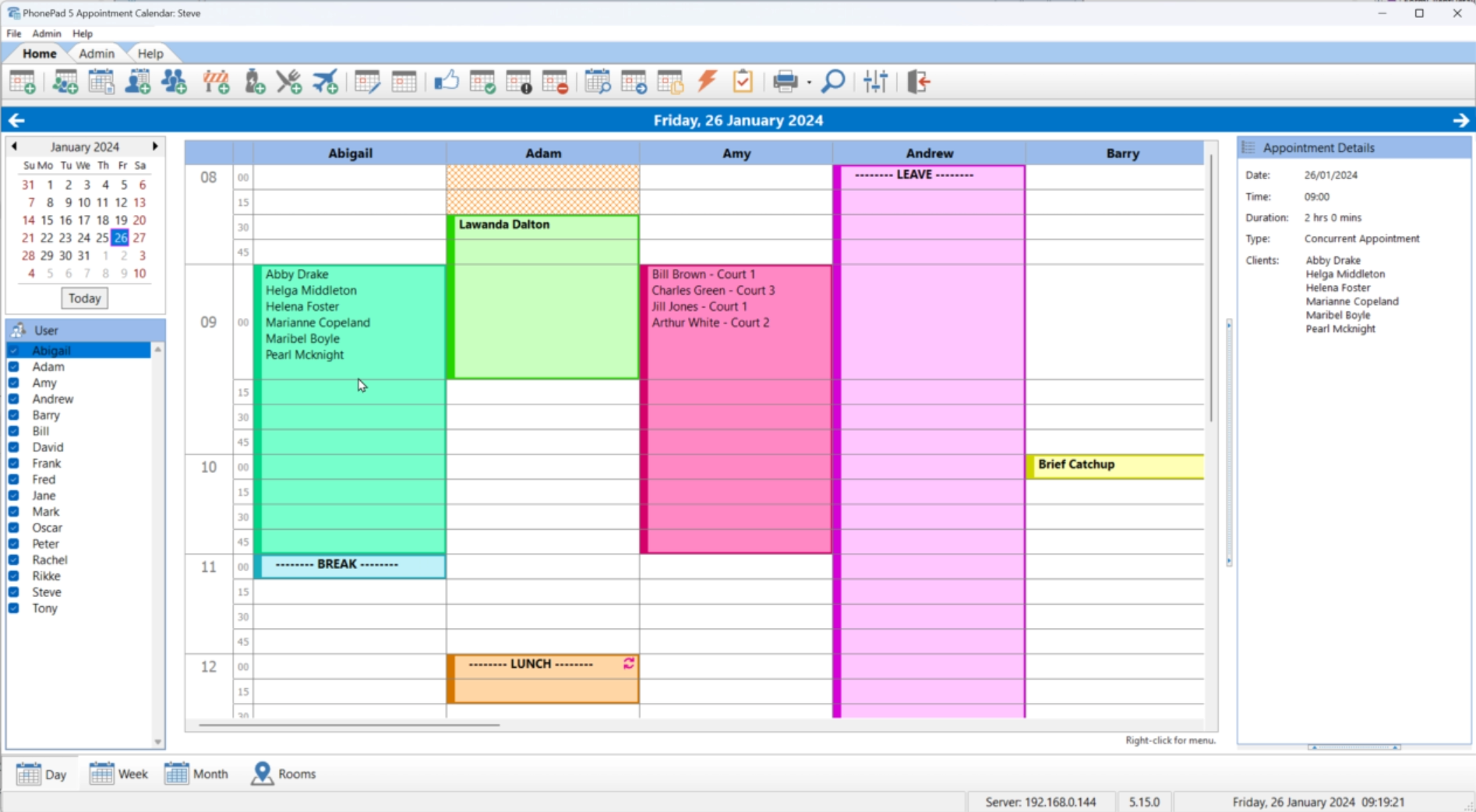
Task: Uncheck the Abigail user checkbox
Action: pos(13,350)
